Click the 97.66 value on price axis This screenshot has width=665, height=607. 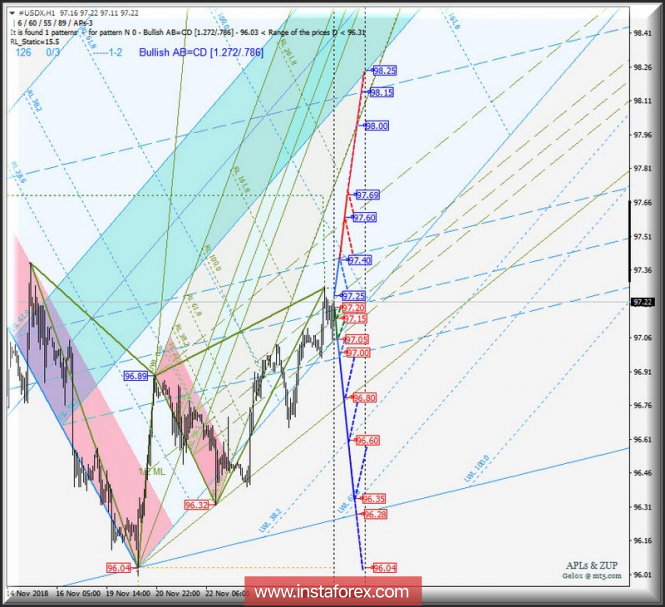click(x=643, y=202)
